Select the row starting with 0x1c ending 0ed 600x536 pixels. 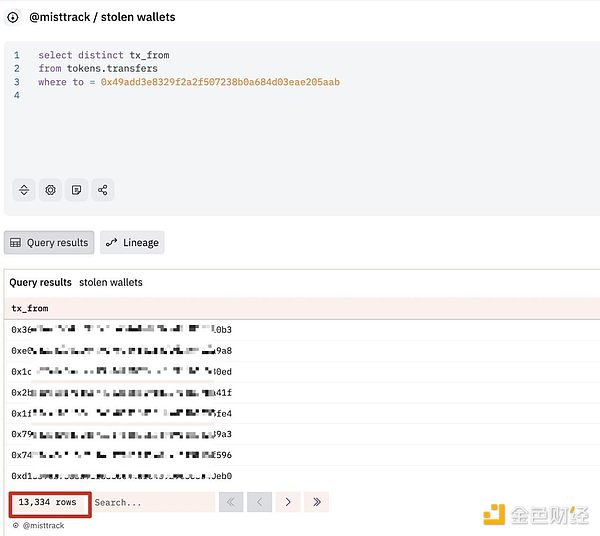pyautogui.click(x=302, y=371)
